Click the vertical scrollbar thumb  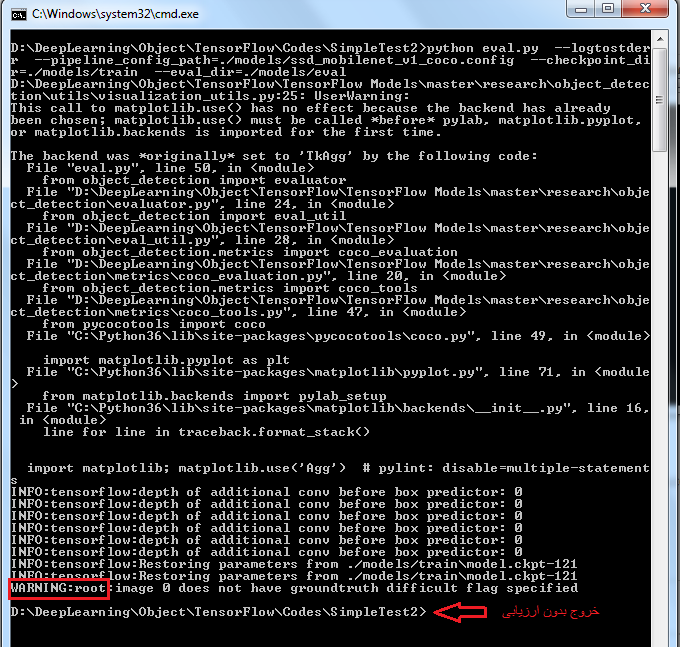[x=660, y=100]
